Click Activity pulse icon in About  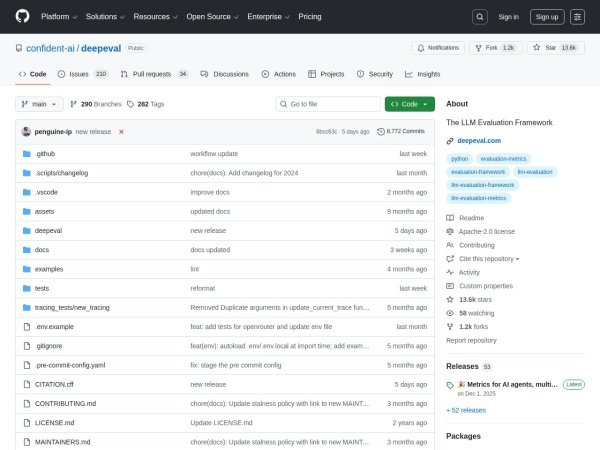(x=450, y=272)
